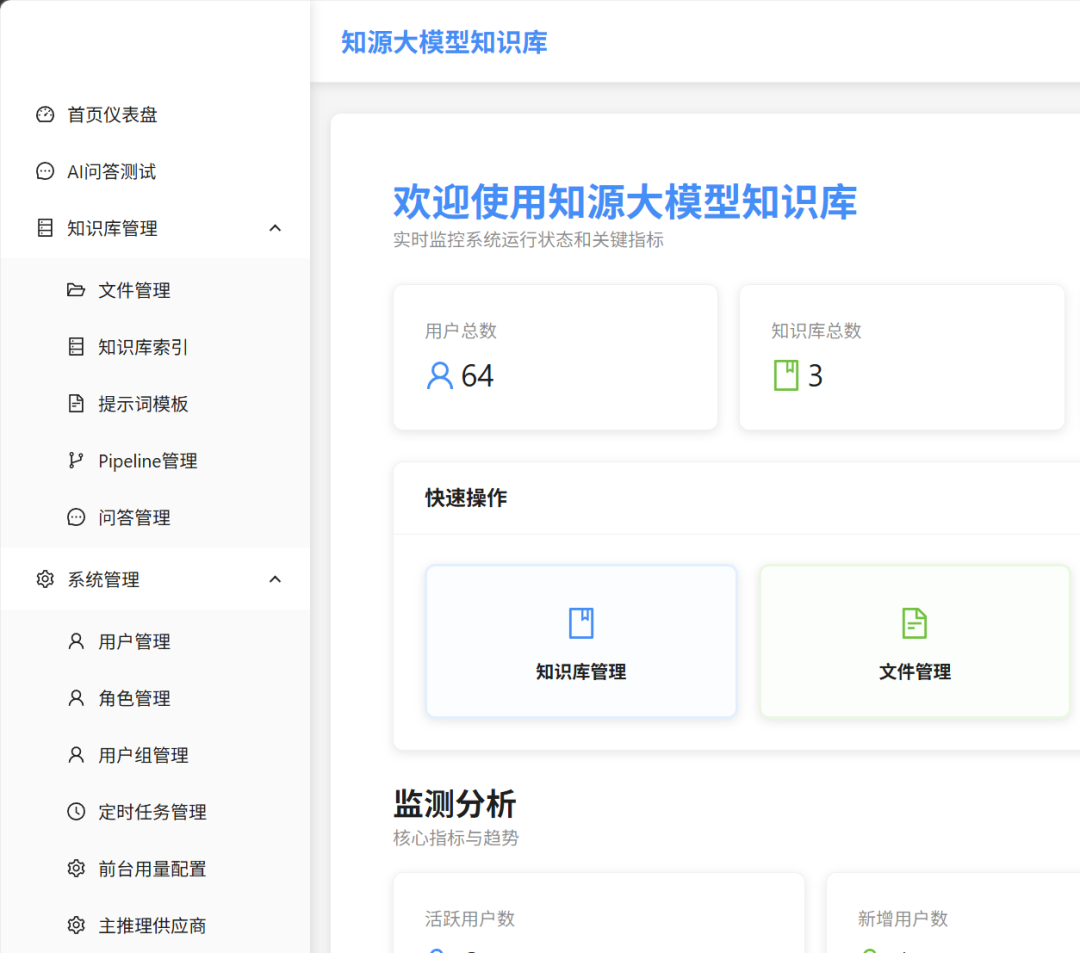
Task: Click the 知识库管理 quick action label
Action: tap(581, 671)
